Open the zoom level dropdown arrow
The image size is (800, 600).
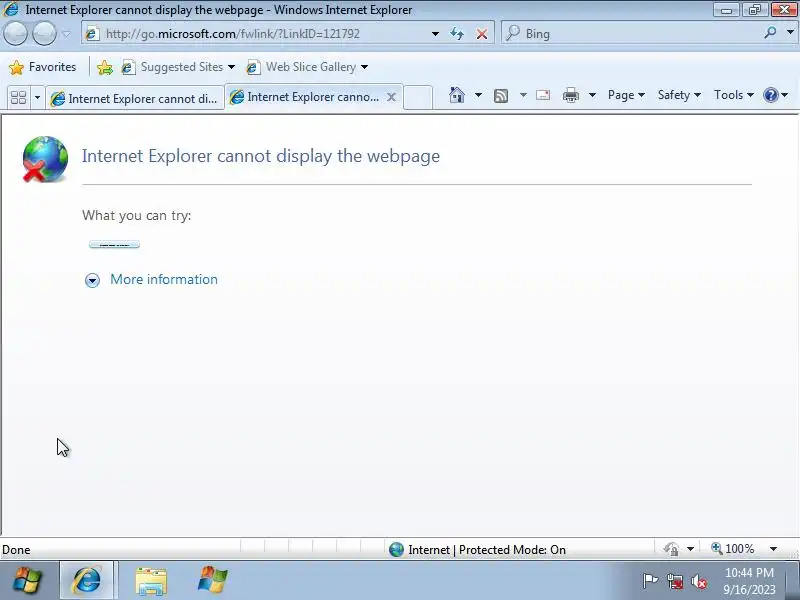click(x=773, y=549)
